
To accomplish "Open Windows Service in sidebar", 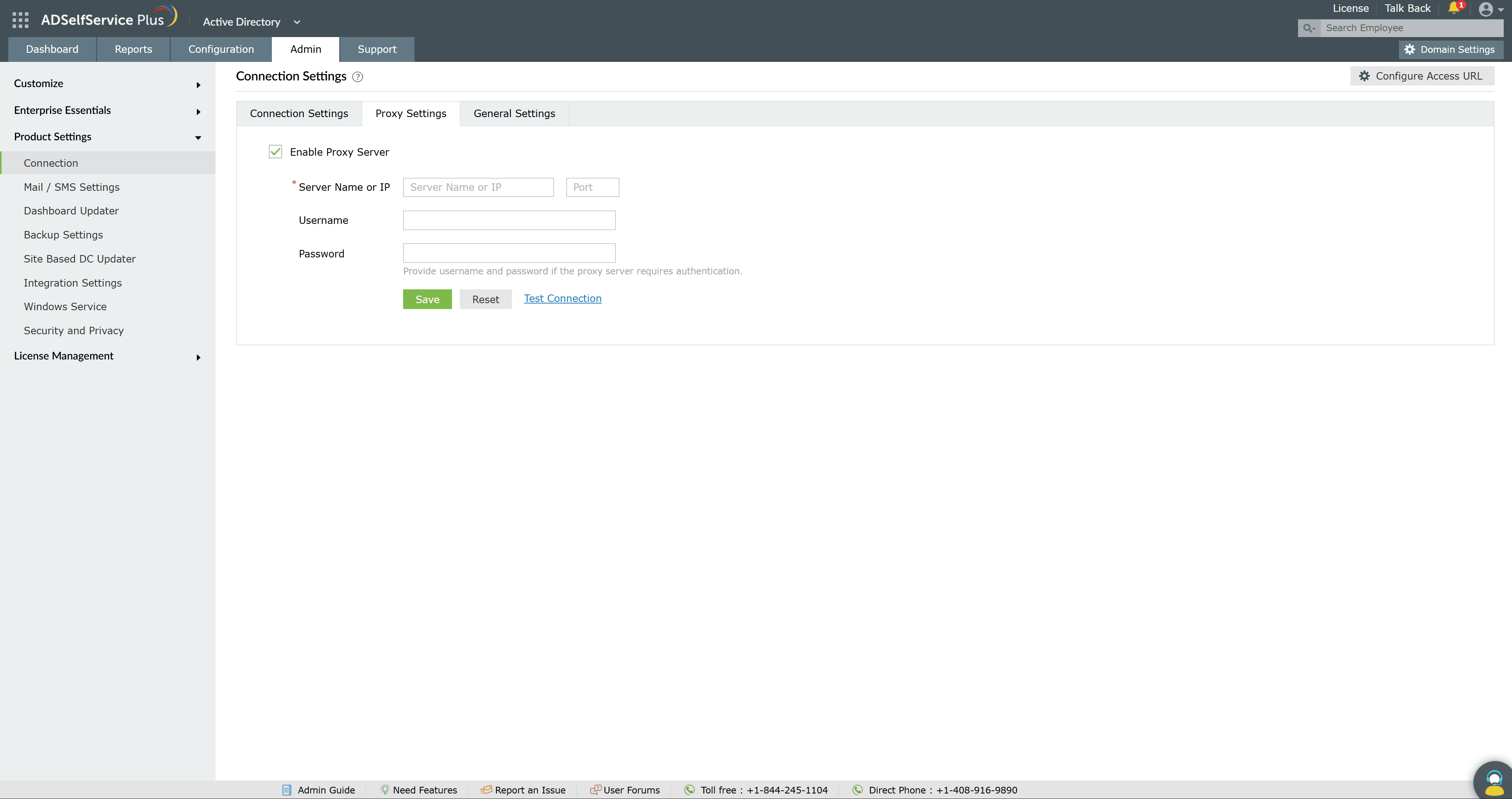I will (65, 307).
